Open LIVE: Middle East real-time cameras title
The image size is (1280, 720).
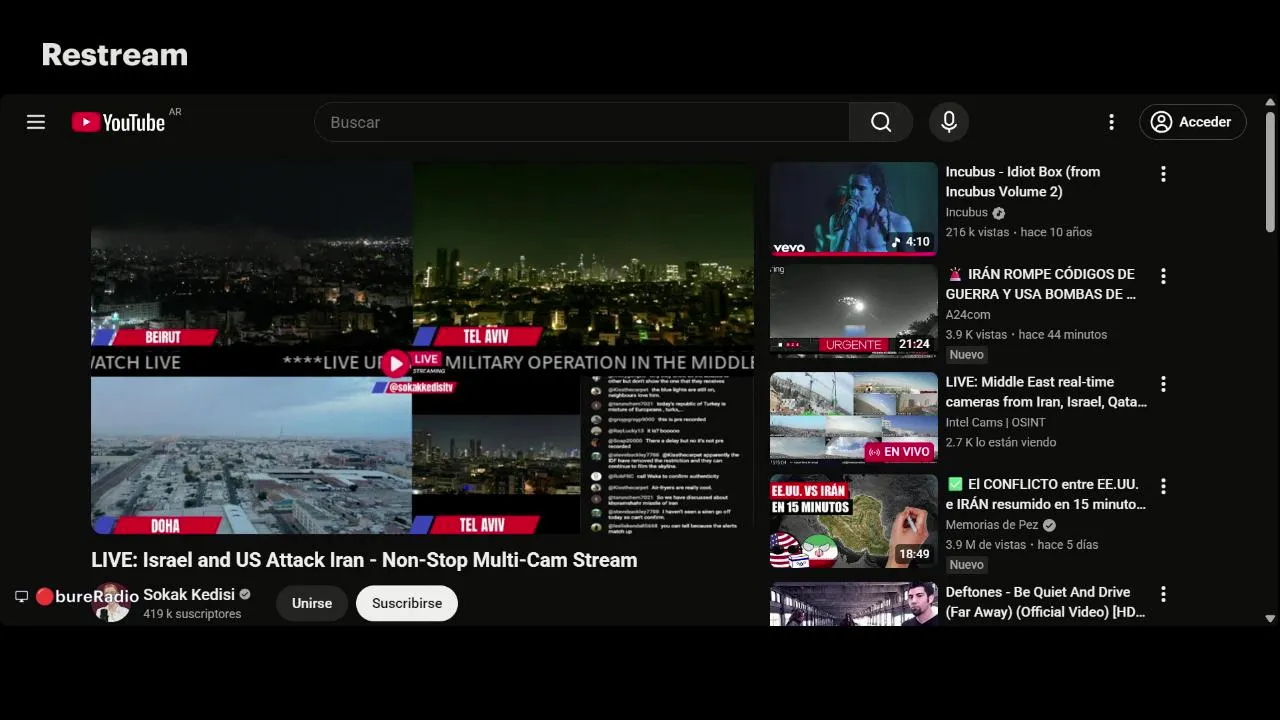coord(1046,392)
